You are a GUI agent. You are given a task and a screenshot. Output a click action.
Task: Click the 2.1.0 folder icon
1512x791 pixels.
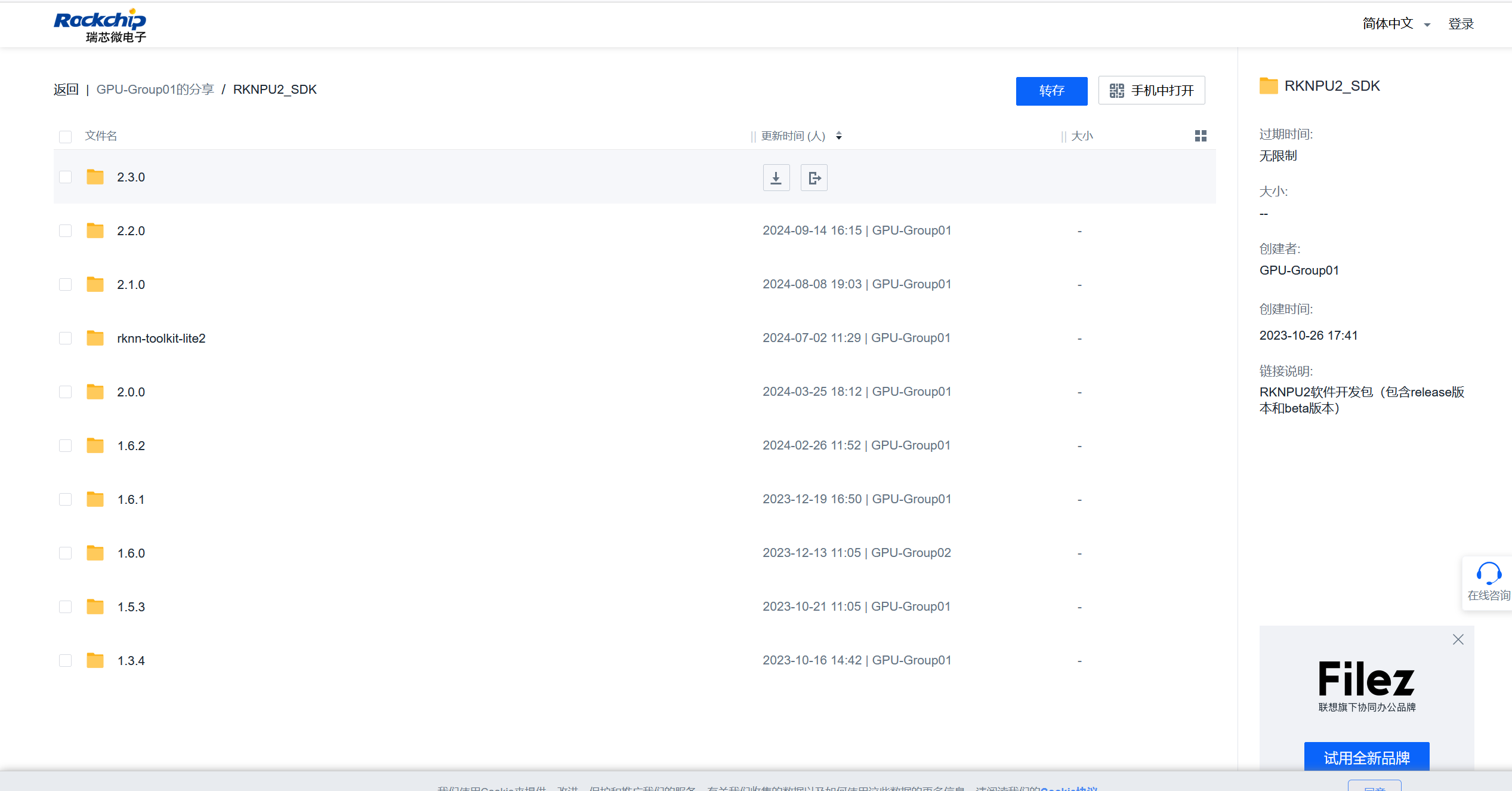point(95,285)
